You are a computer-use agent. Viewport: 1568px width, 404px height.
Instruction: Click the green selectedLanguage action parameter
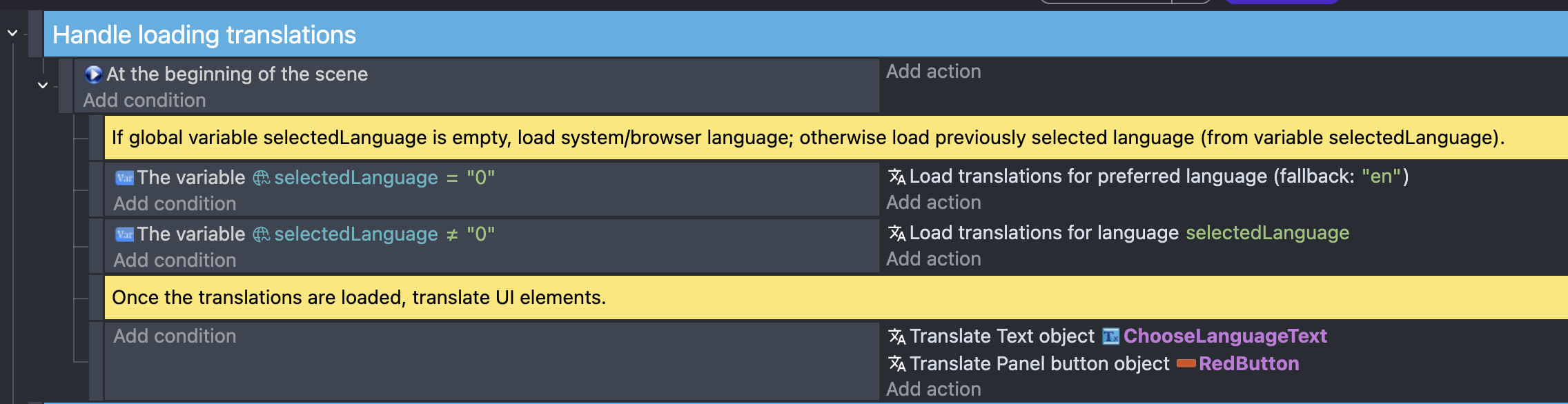click(x=1267, y=233)
